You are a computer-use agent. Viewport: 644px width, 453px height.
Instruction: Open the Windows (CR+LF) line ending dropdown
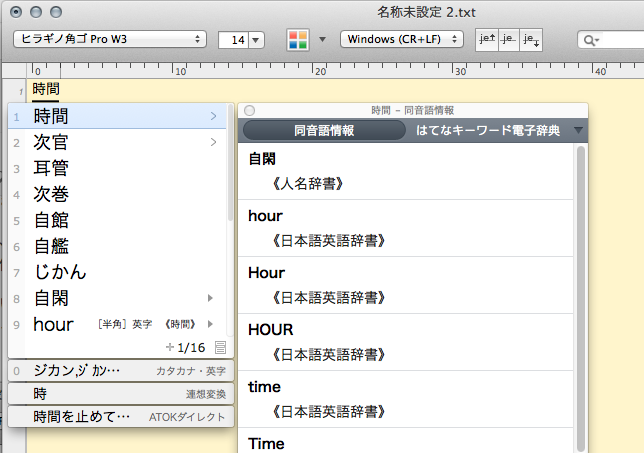(x=402, y=39)
